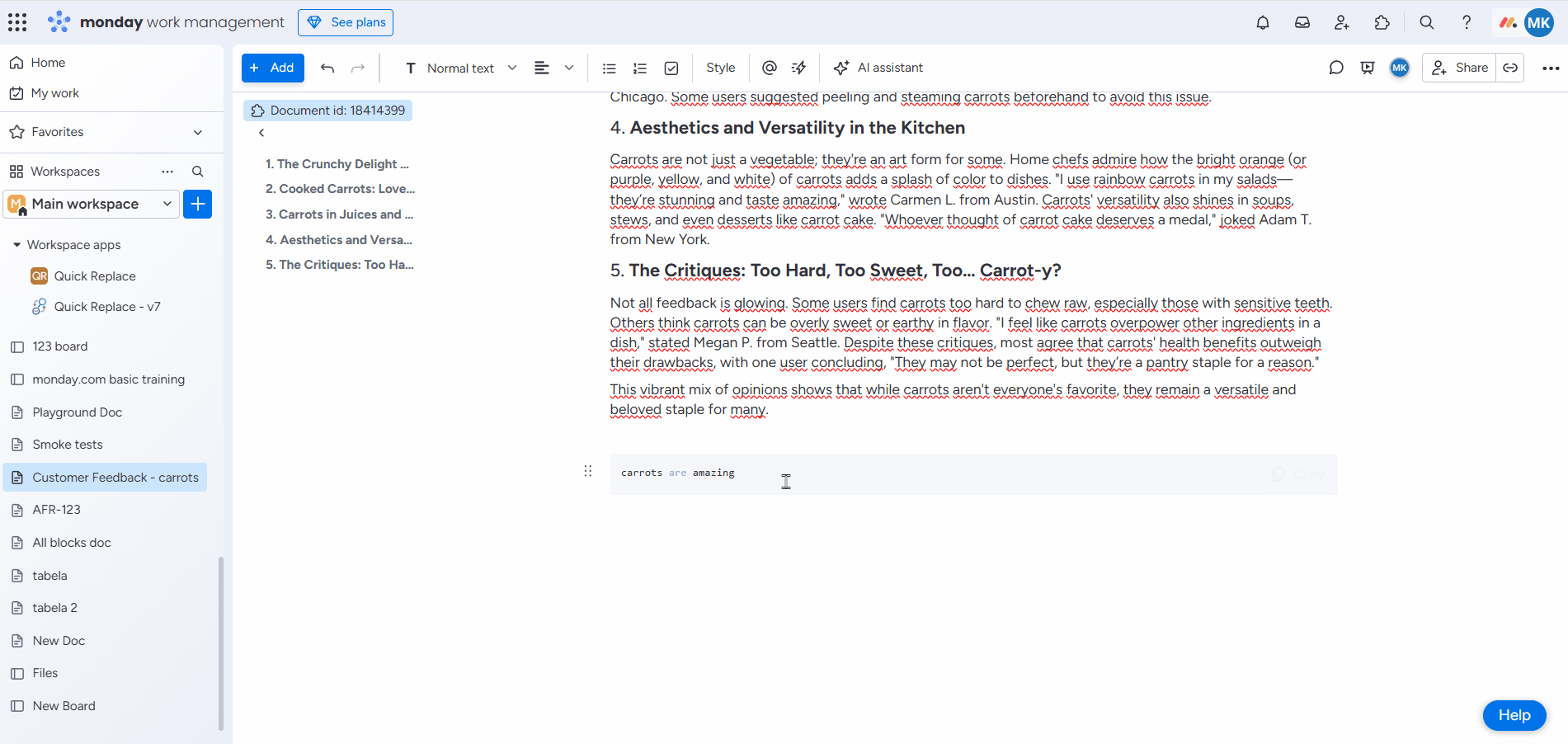Open the Style button
This screenshot has height=744, width=1568.
(x=721, y=68)
